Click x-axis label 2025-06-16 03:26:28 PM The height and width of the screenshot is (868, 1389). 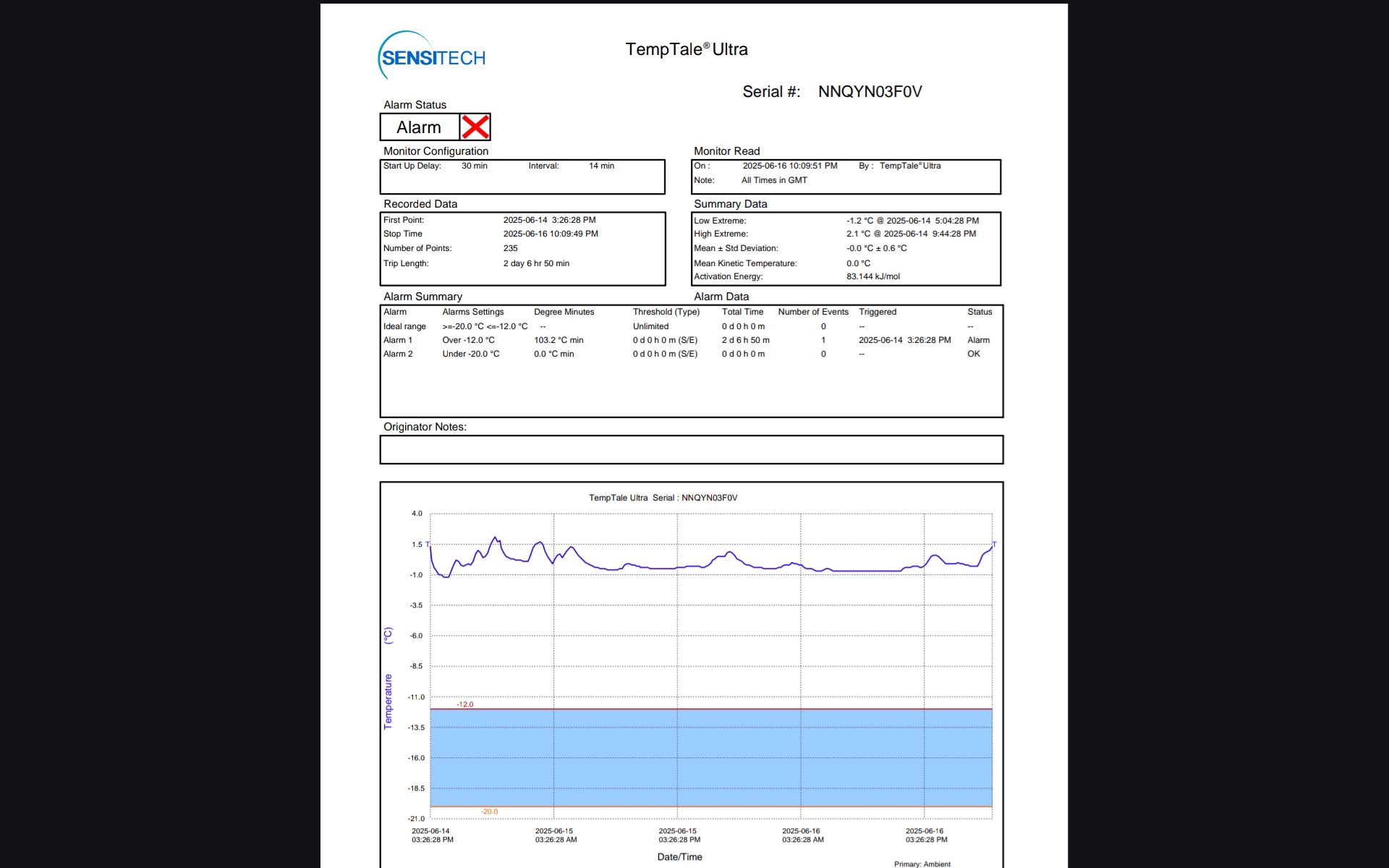926,835
